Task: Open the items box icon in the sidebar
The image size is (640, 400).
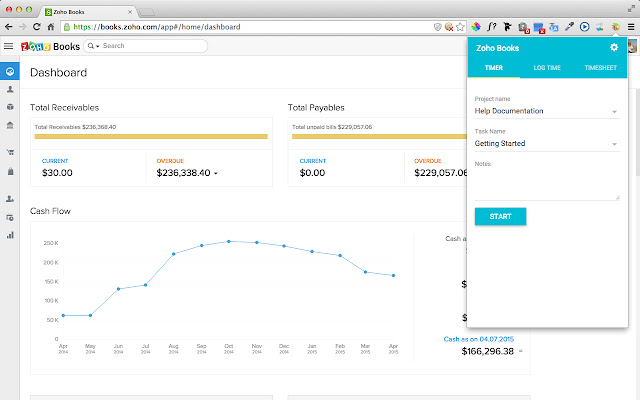Action: (10, 107)
